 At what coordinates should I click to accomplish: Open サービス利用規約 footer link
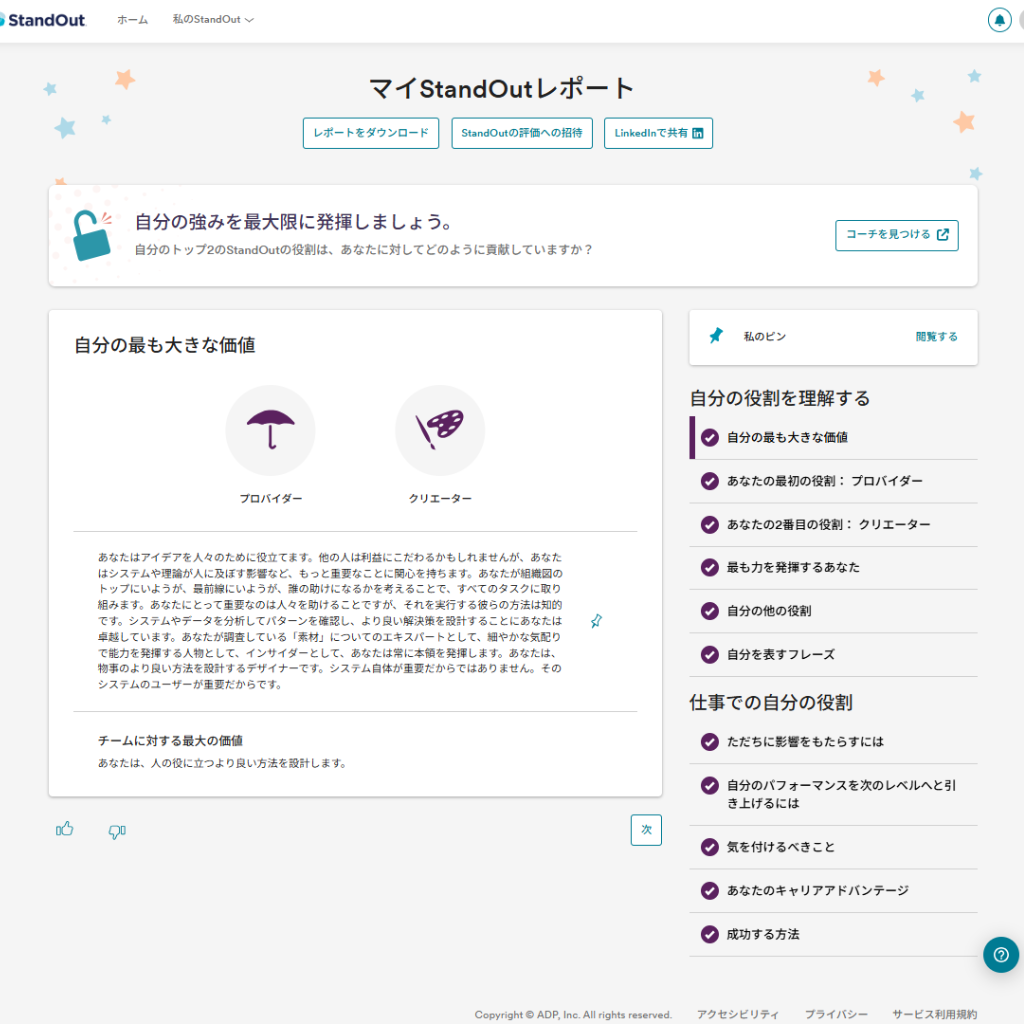(935, 1014)
